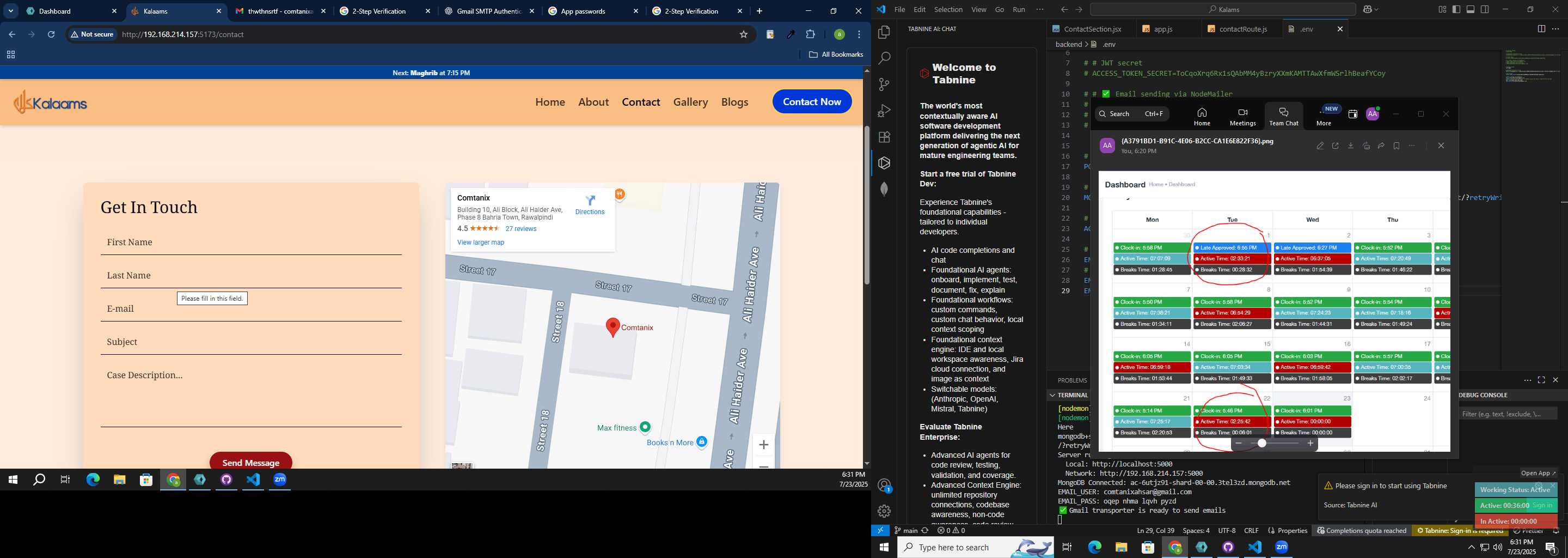Click edit pencil icon in Zoom image viewer
Image resolution: width=1568 pixels, height=558 pixels.
pos(1320,146)
